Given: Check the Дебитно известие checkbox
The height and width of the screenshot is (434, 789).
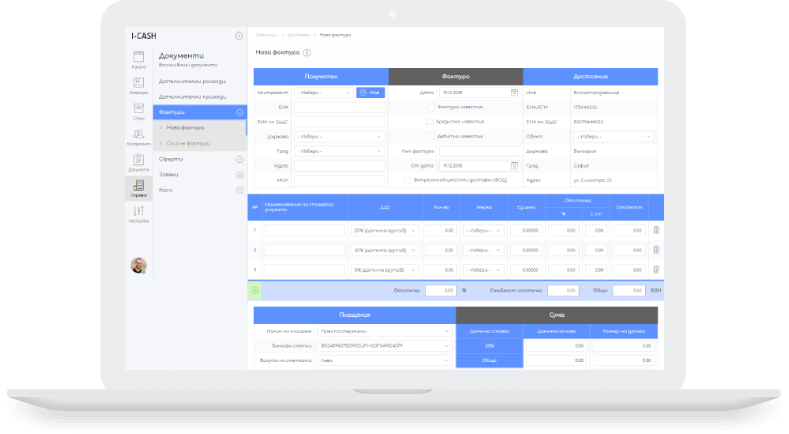Looking at the screenshot, I should coord(431,136).
